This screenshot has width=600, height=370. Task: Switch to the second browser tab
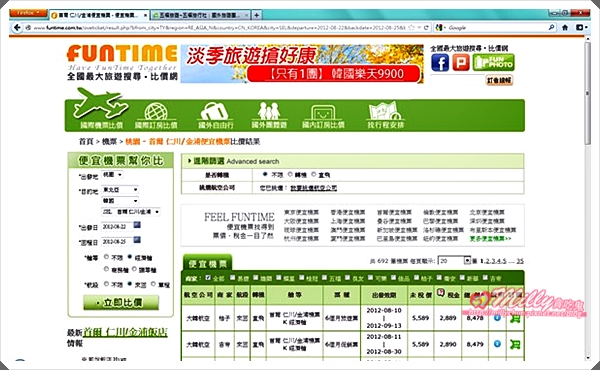coord(201,15)
